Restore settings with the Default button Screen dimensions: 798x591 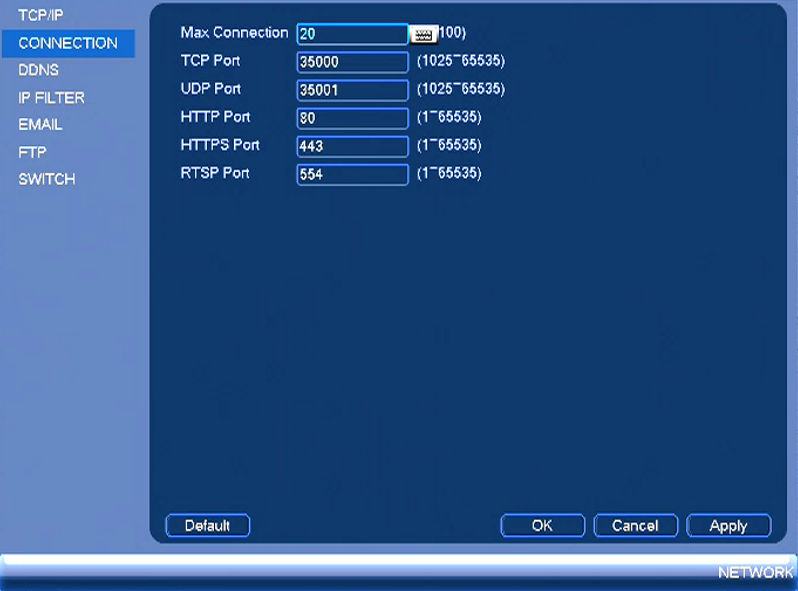(208, 525)
